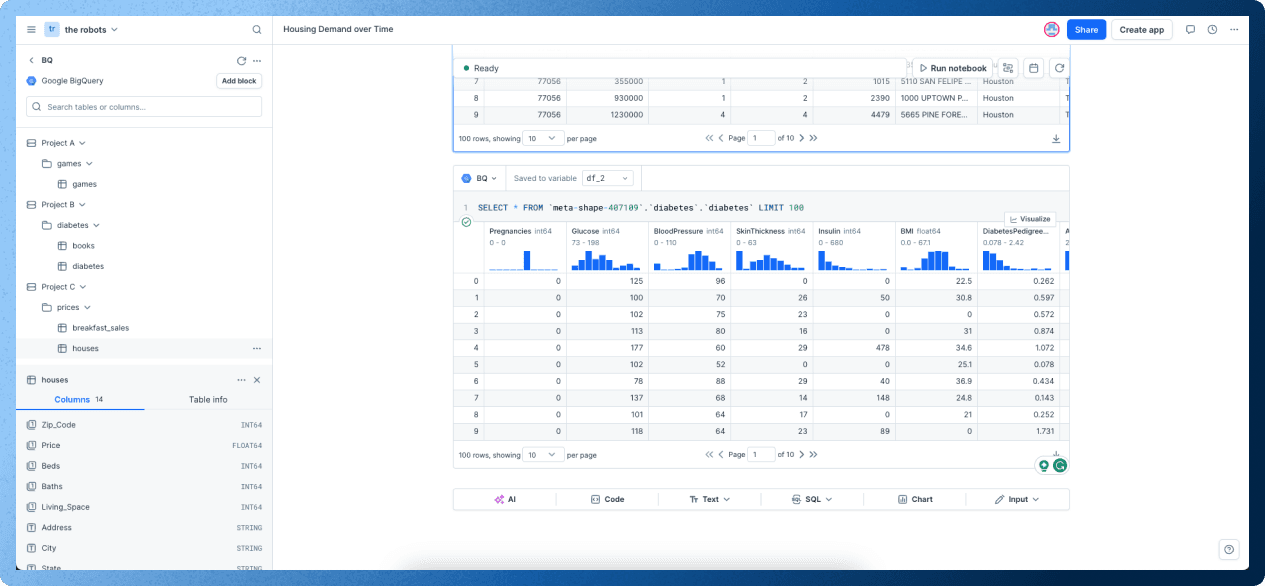
Task: Click the hamburger menu icon
Action: 31,30
